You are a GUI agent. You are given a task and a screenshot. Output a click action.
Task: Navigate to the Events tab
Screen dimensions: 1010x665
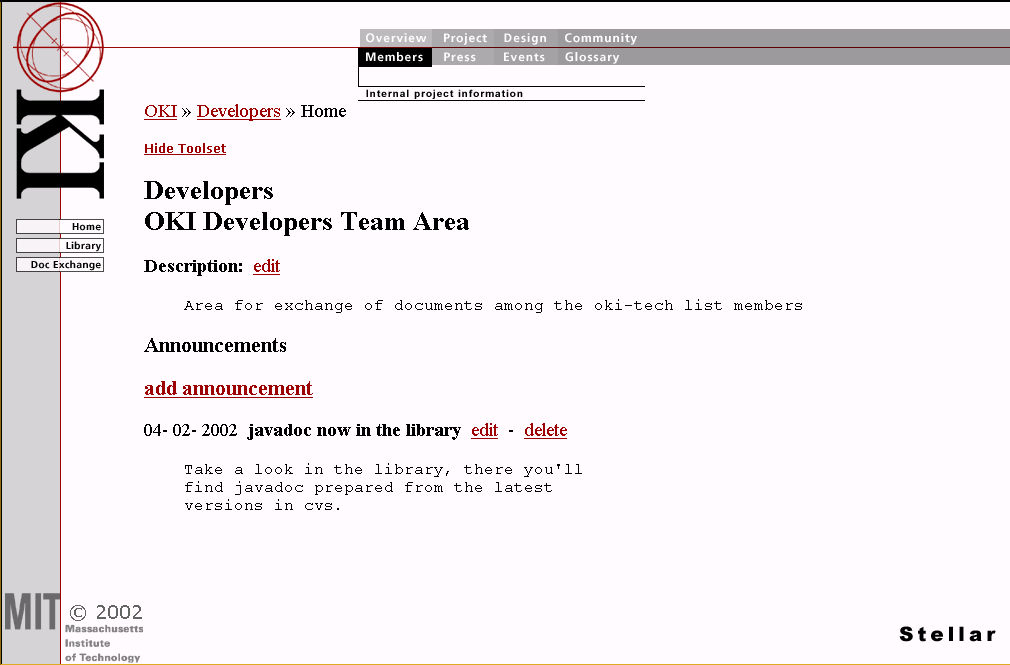coord(524,57)
